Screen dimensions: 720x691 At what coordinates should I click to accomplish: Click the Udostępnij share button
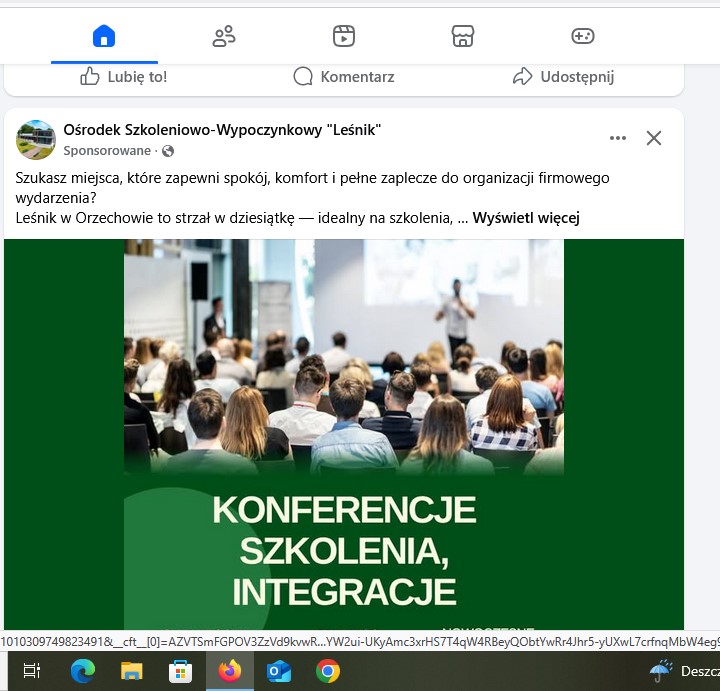563,77
